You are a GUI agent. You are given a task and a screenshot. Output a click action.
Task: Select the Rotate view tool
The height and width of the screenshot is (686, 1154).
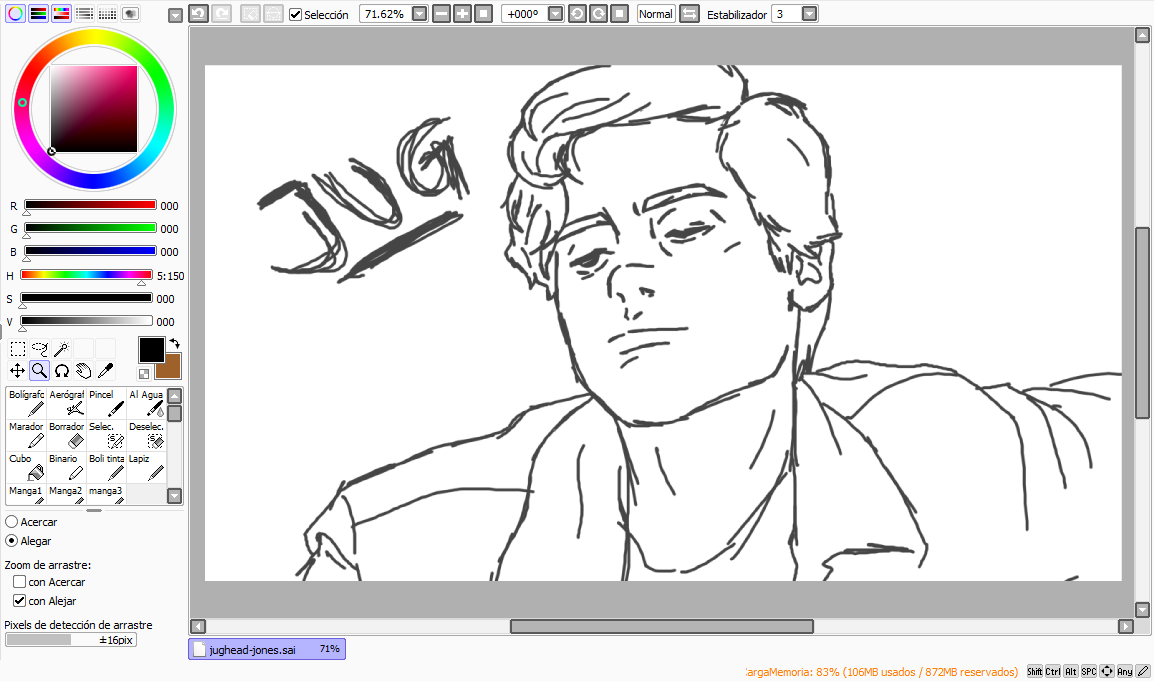pyautogui.click(x=62, y=371)
